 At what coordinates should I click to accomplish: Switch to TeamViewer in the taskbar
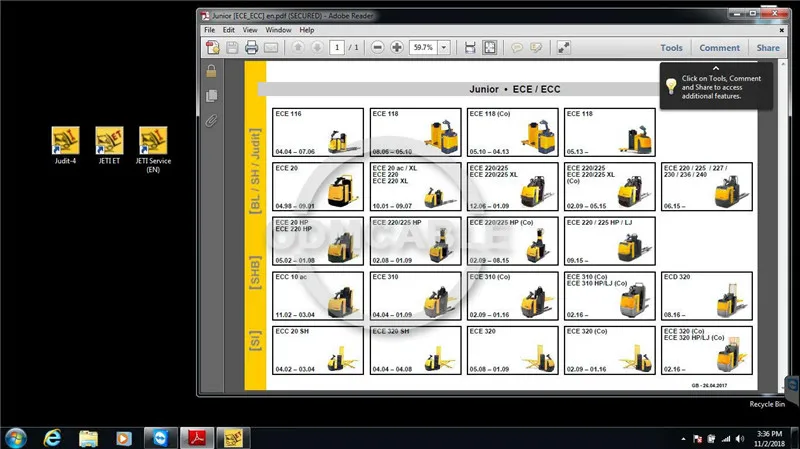(x=160, y=438)
